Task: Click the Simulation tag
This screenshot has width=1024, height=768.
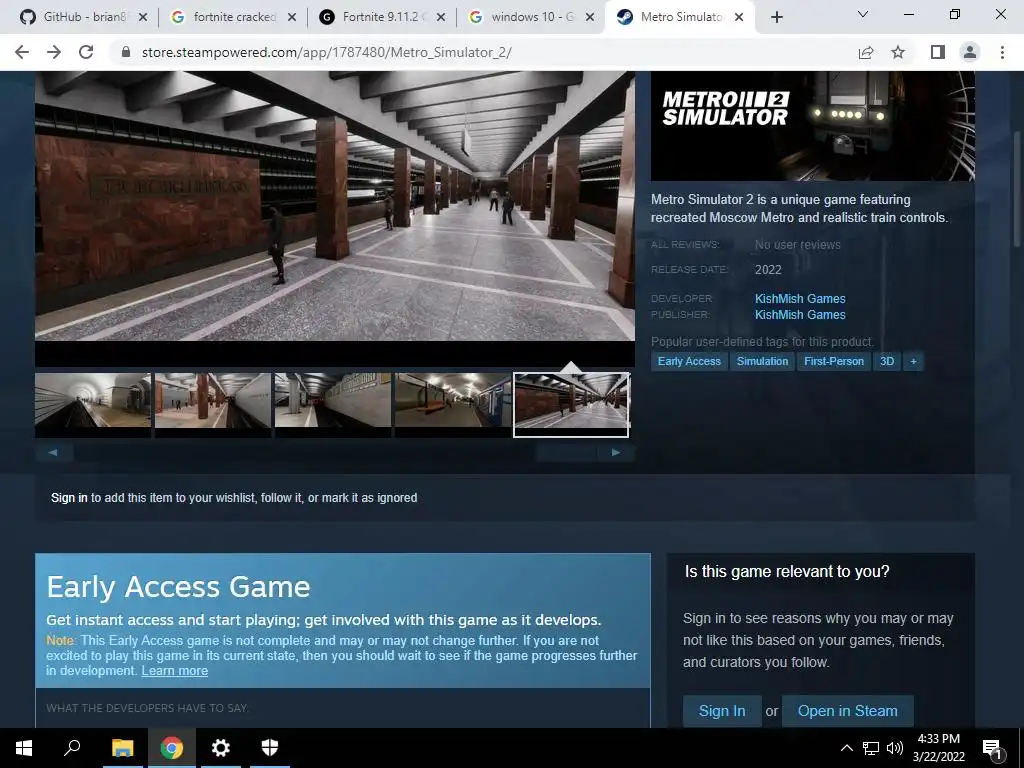Action: click(x=762, y=361)
